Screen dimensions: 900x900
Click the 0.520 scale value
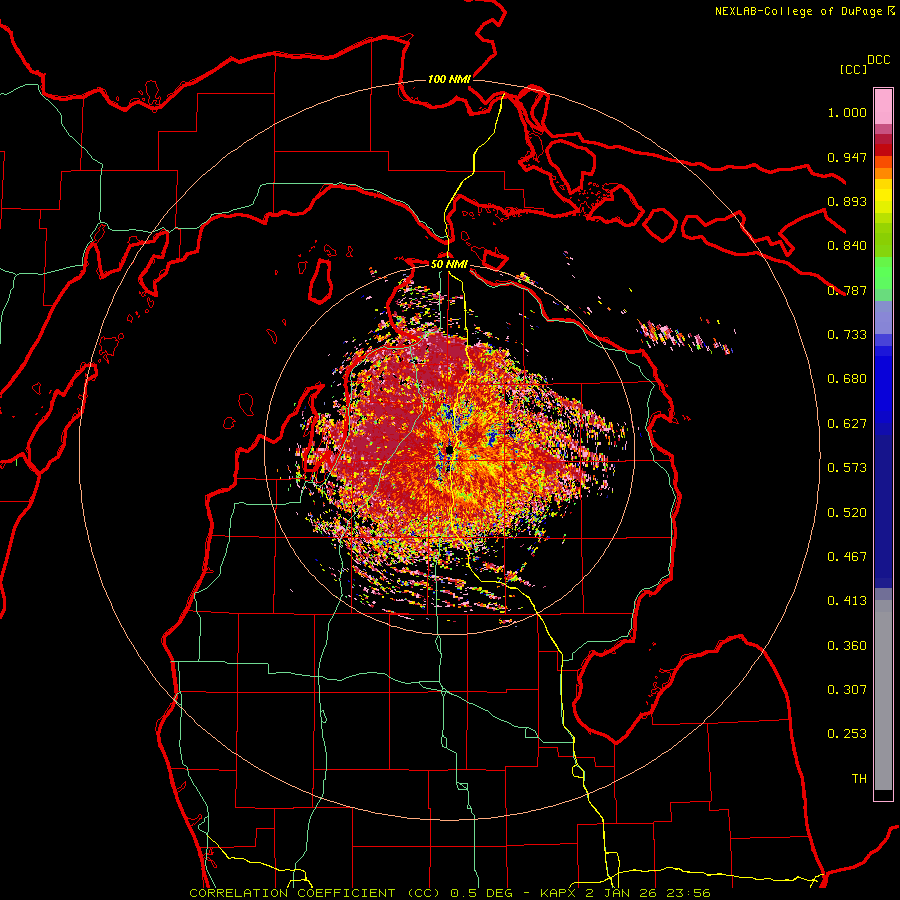click(x=847, y=513)
